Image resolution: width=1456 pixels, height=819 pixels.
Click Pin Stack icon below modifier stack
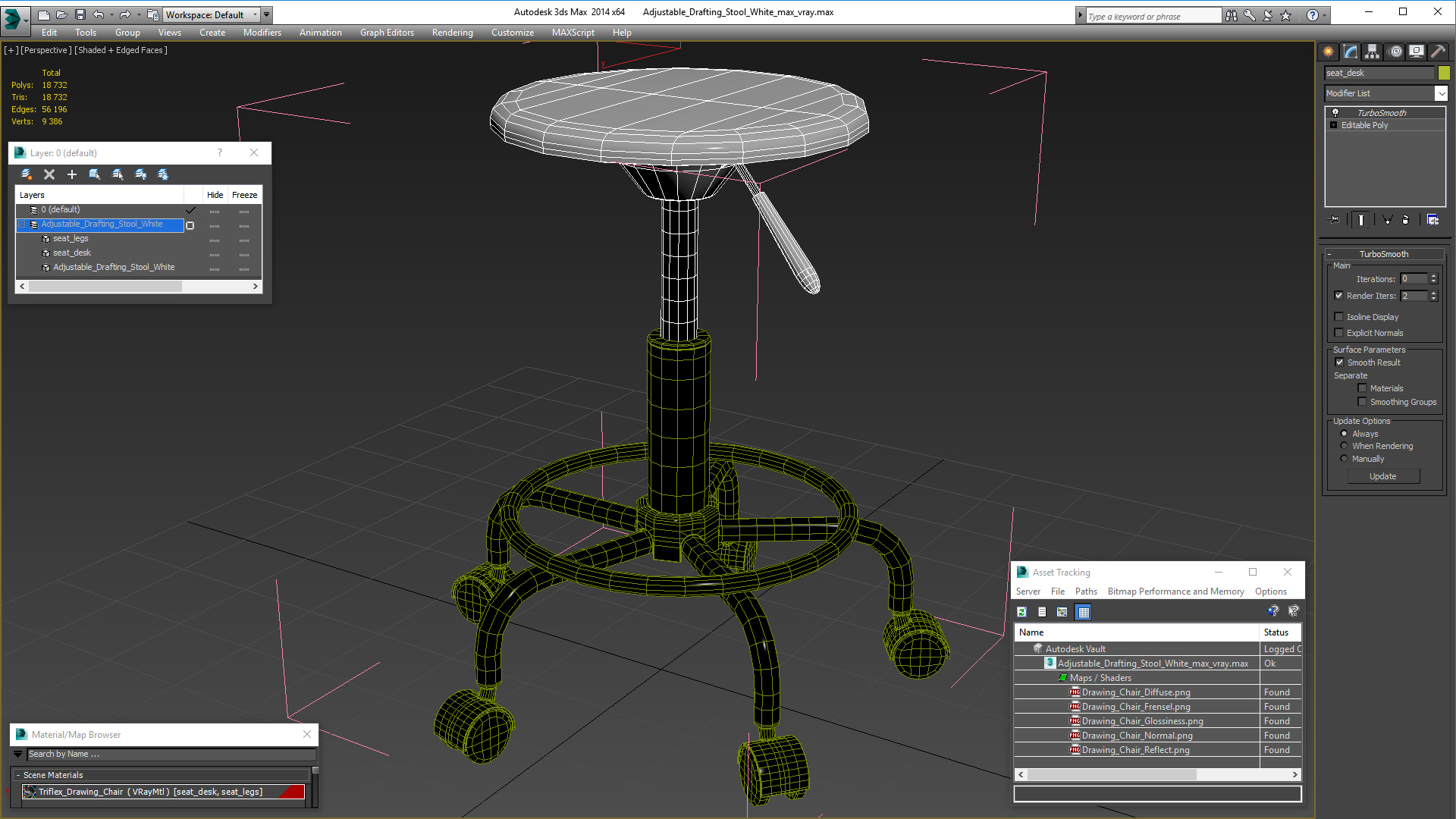[x=1335, y=220]
